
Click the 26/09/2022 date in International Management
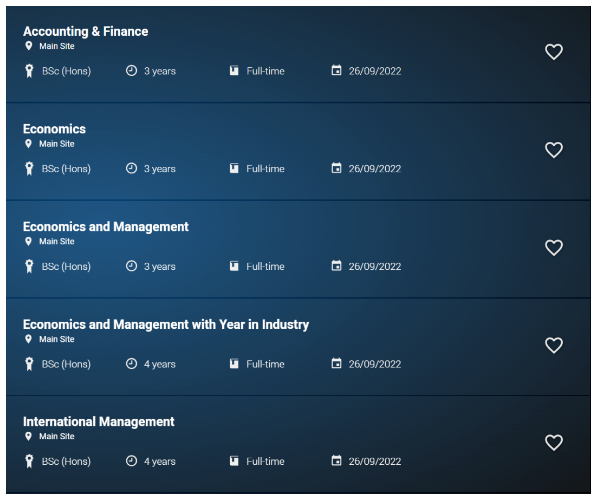point(375,461)
